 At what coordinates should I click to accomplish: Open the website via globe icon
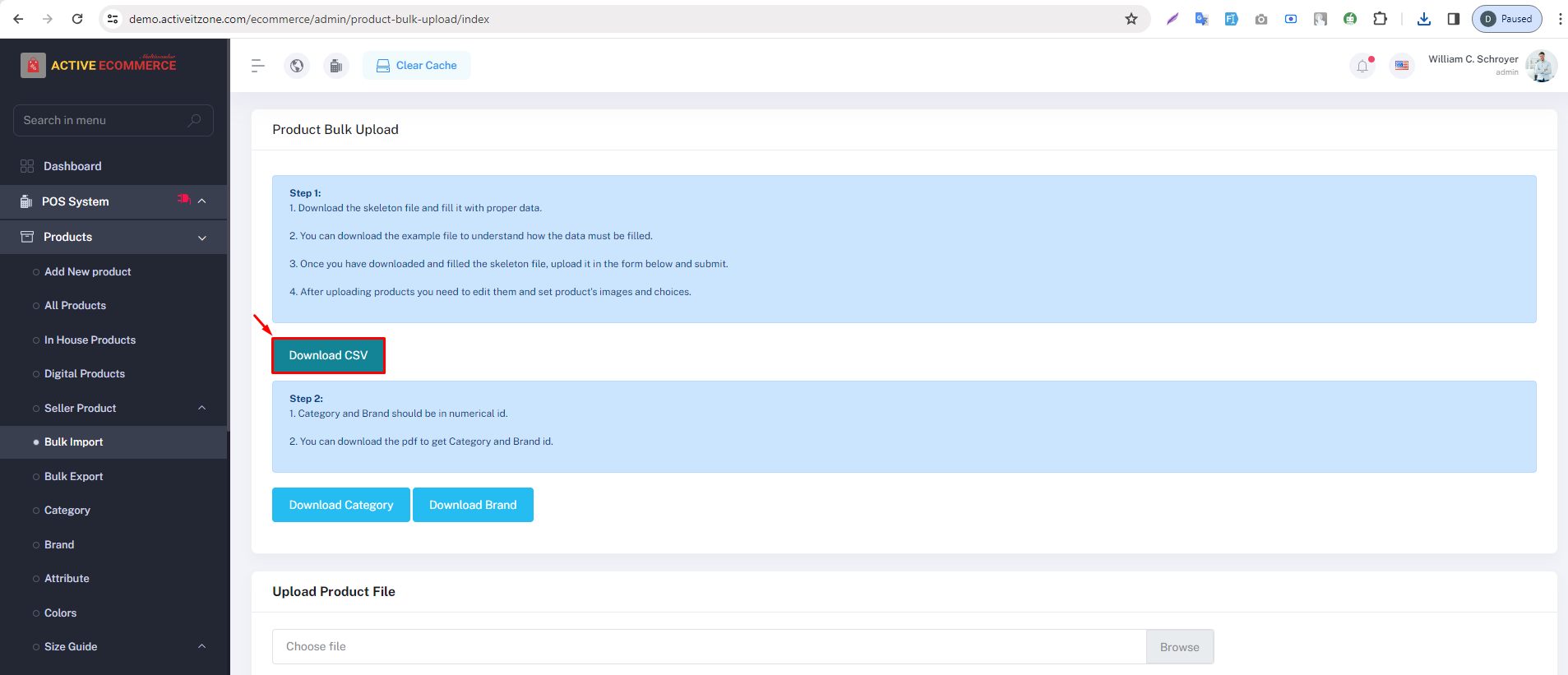(x=297, y=66)
